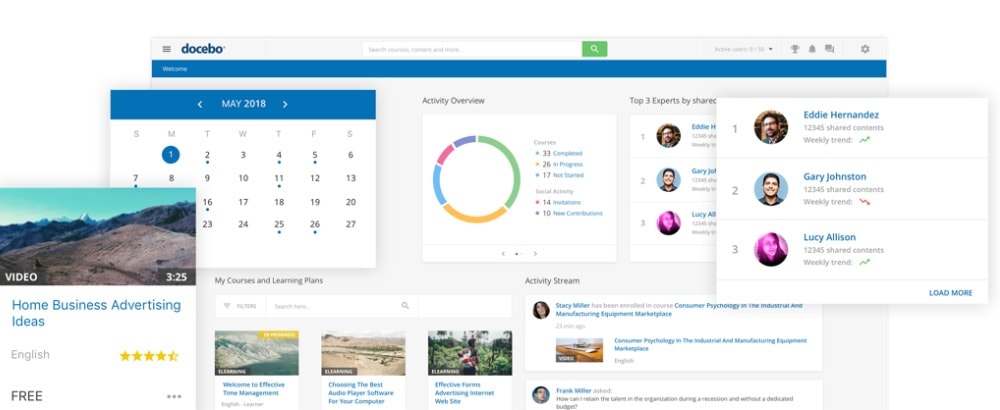Viewport: 1000px width, 410px height.
Task: Open Choosing The Best Audio Player thumbnail
Action: pos(363,353)
